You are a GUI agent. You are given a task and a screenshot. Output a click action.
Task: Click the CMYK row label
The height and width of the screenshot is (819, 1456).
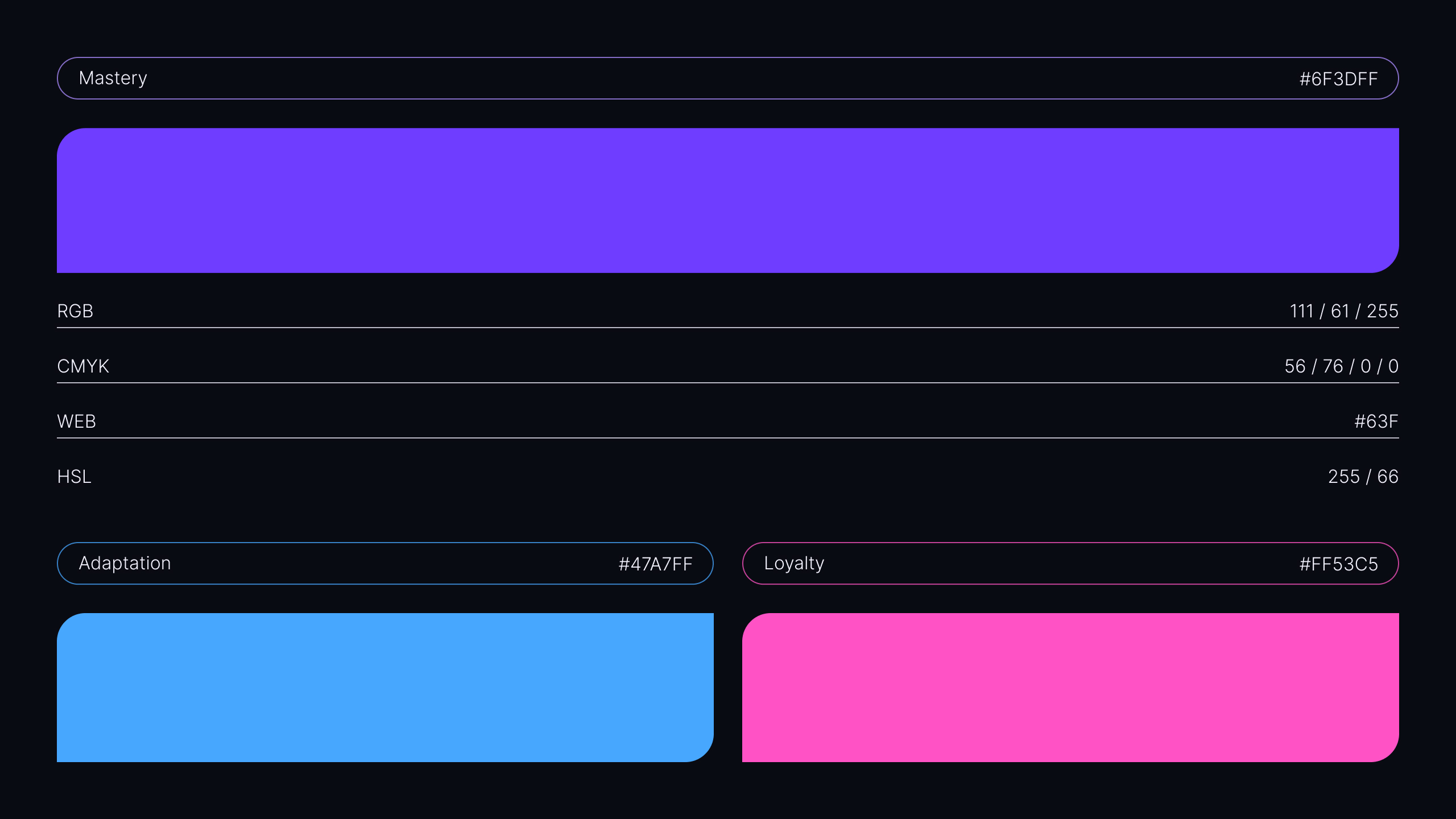pos(83,366)
